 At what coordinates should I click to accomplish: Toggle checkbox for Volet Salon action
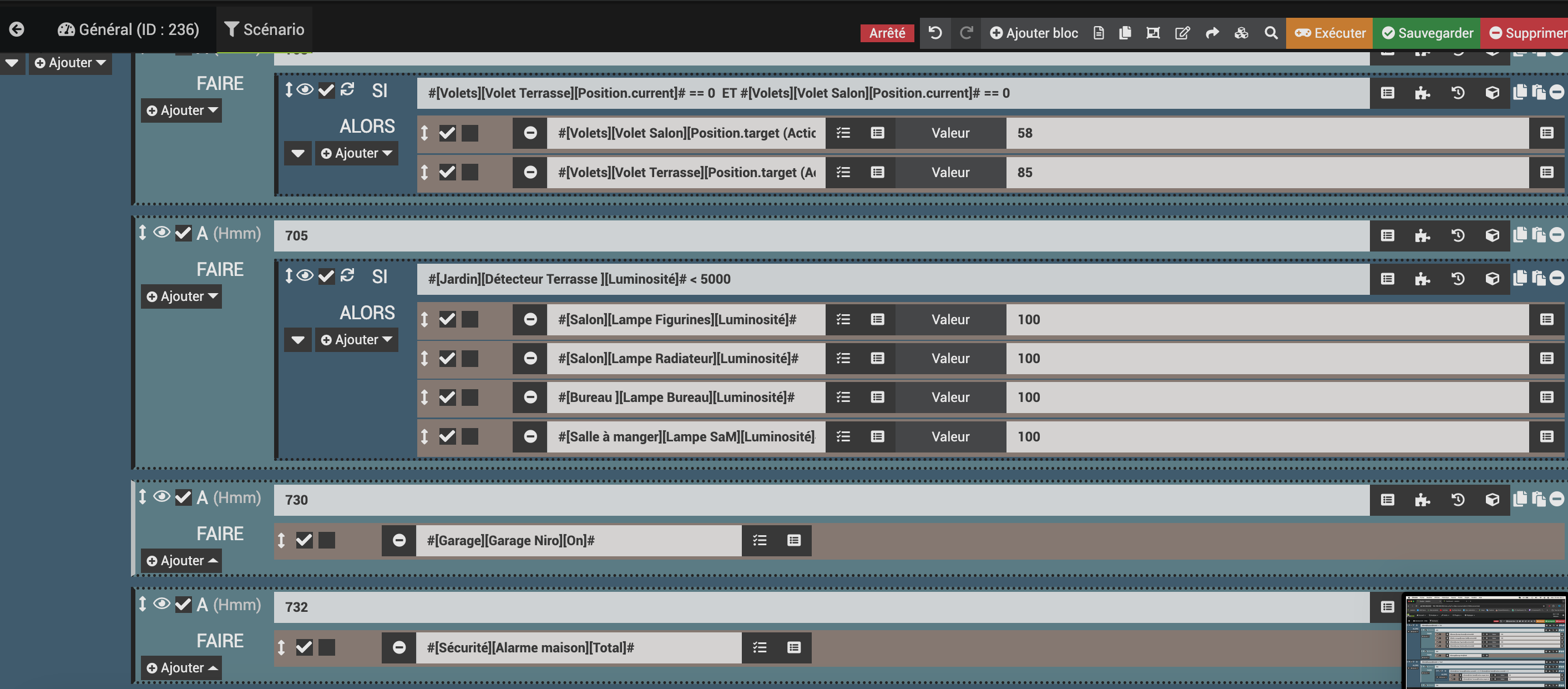447,133
